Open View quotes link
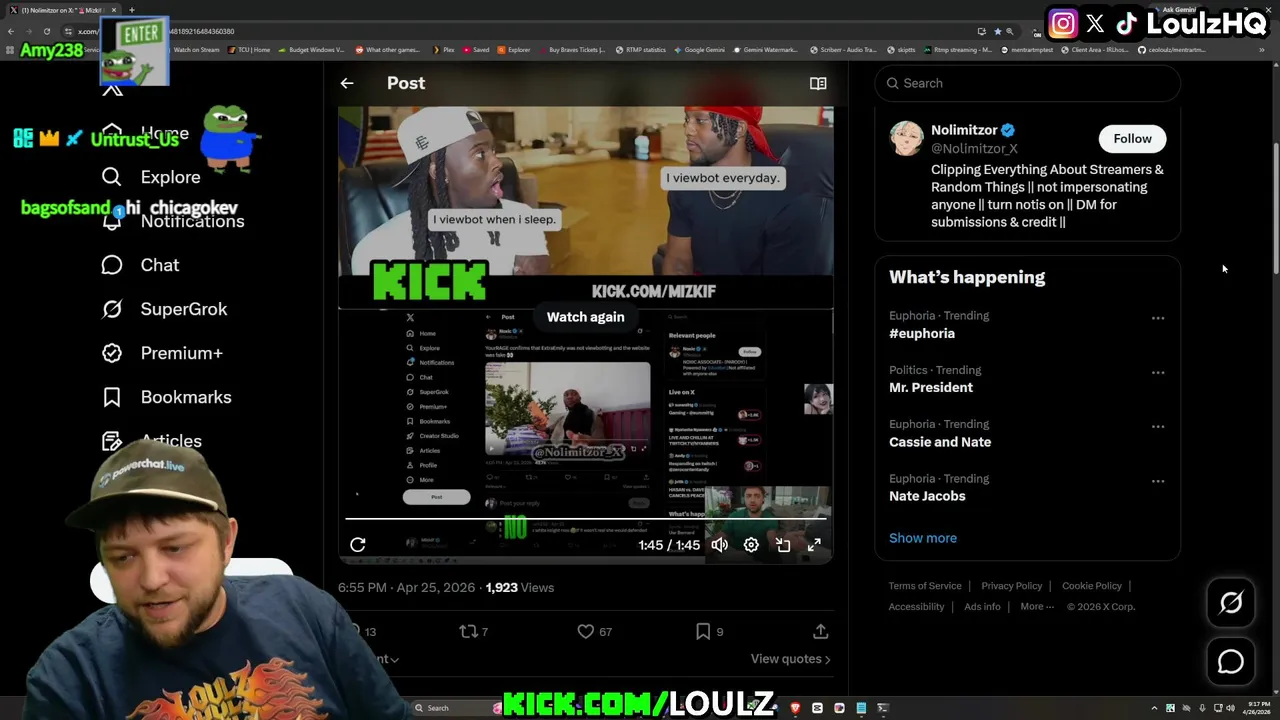 pyautogui.click(x=790, y=659)
